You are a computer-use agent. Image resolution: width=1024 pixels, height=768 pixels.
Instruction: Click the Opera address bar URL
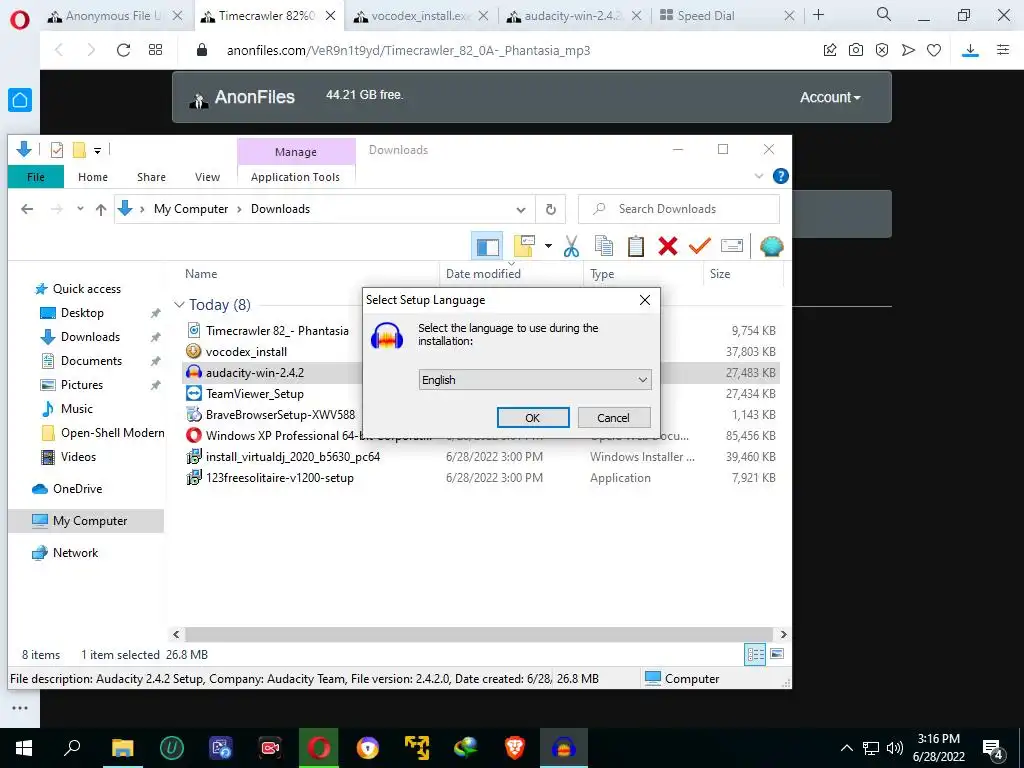[x=408, y=50]
